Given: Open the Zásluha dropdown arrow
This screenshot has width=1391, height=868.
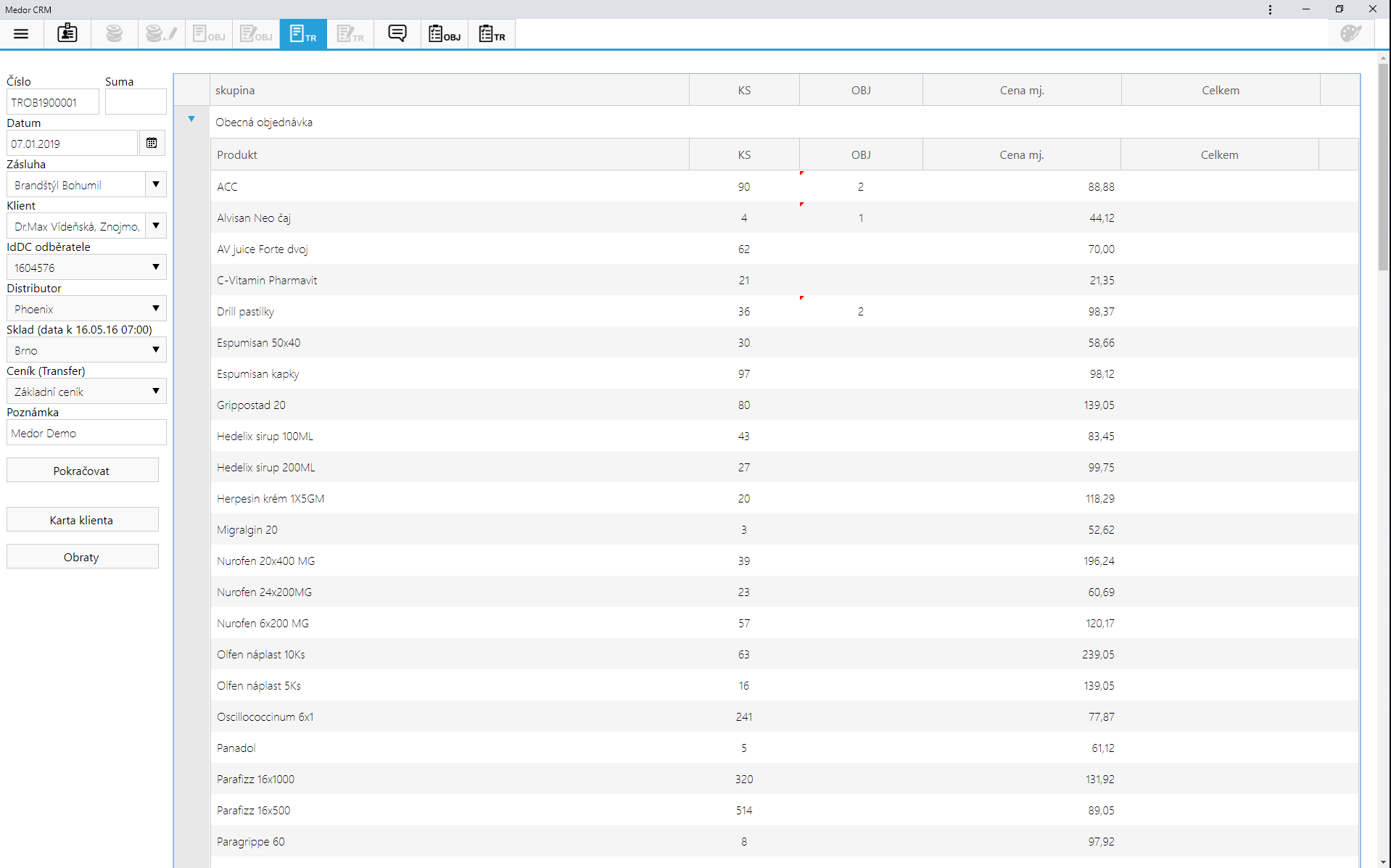Looking at the screenshot, I should pyautogui.click(x=156, y=184).
